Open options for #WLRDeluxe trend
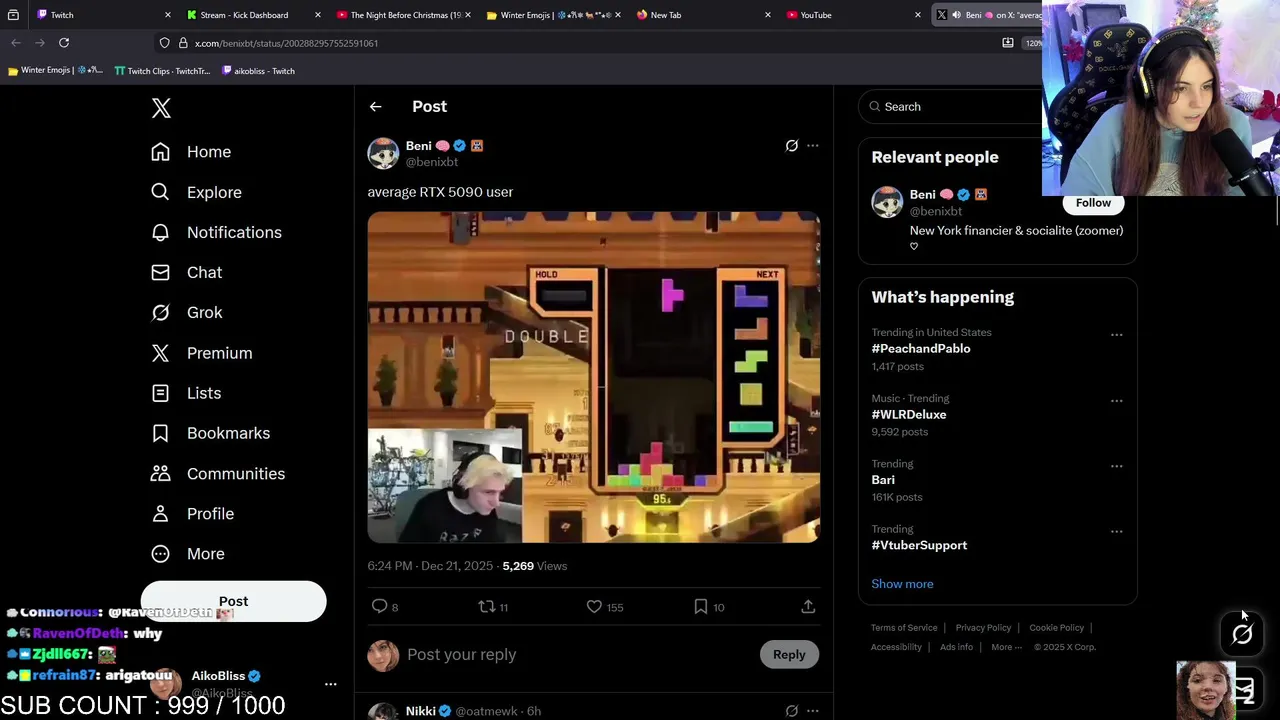 click(1116, 401)
